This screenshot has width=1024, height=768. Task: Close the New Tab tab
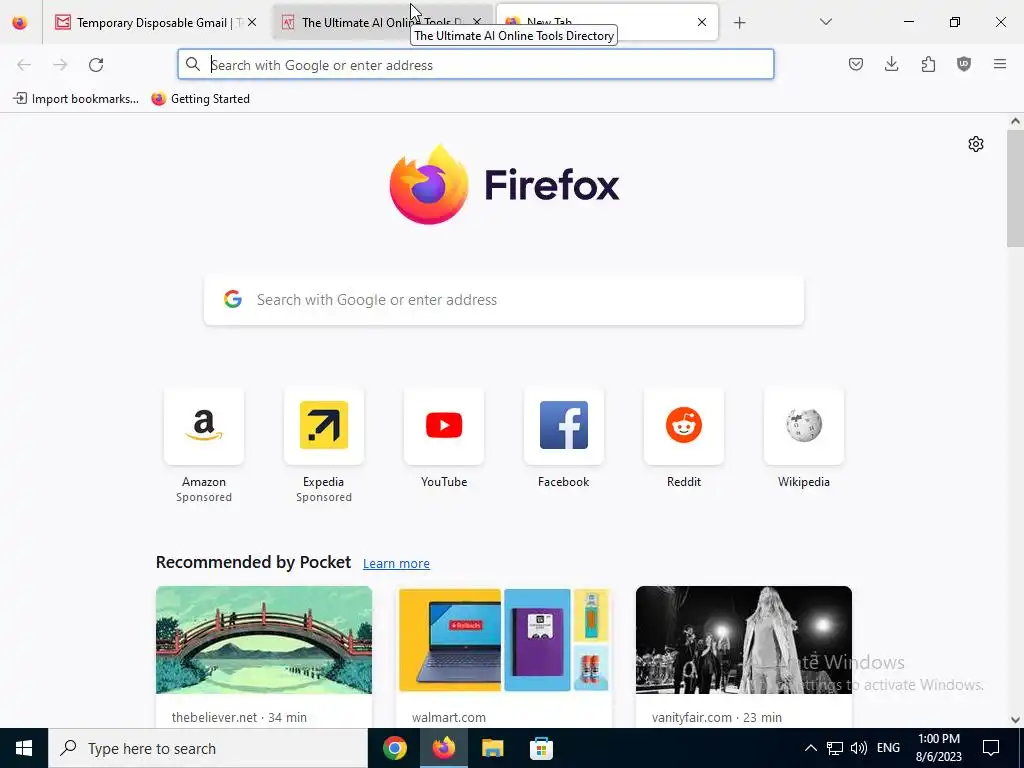tap(702, 22)
